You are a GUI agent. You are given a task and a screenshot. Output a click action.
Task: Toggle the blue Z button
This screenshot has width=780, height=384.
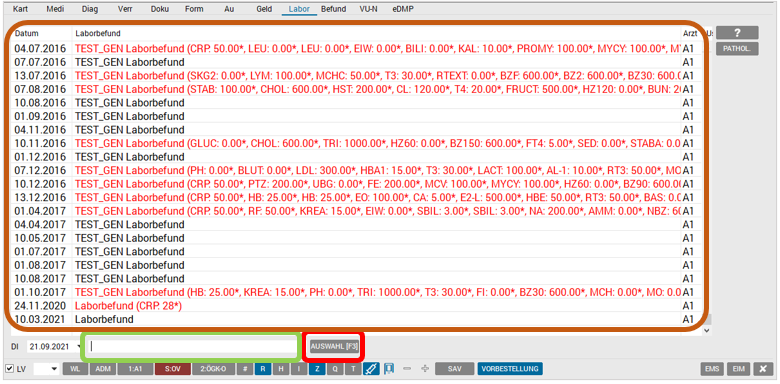(x=316, y=369)
